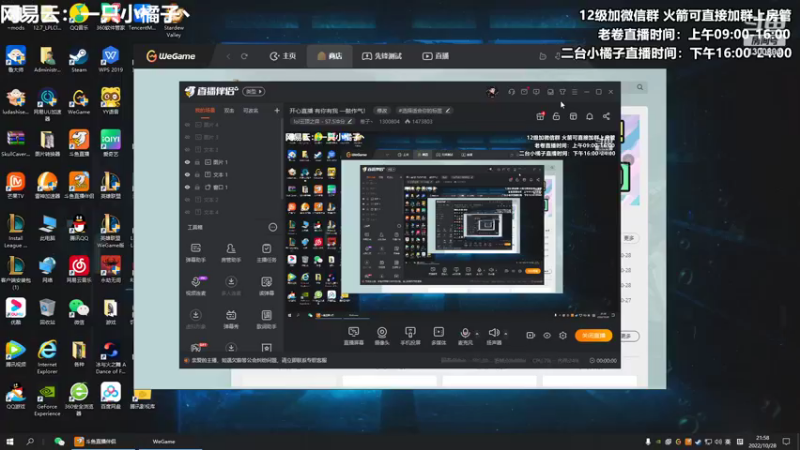Open the notification bell icon
The height and width of the screenshot is (450, 800).
tap(589, 116)
